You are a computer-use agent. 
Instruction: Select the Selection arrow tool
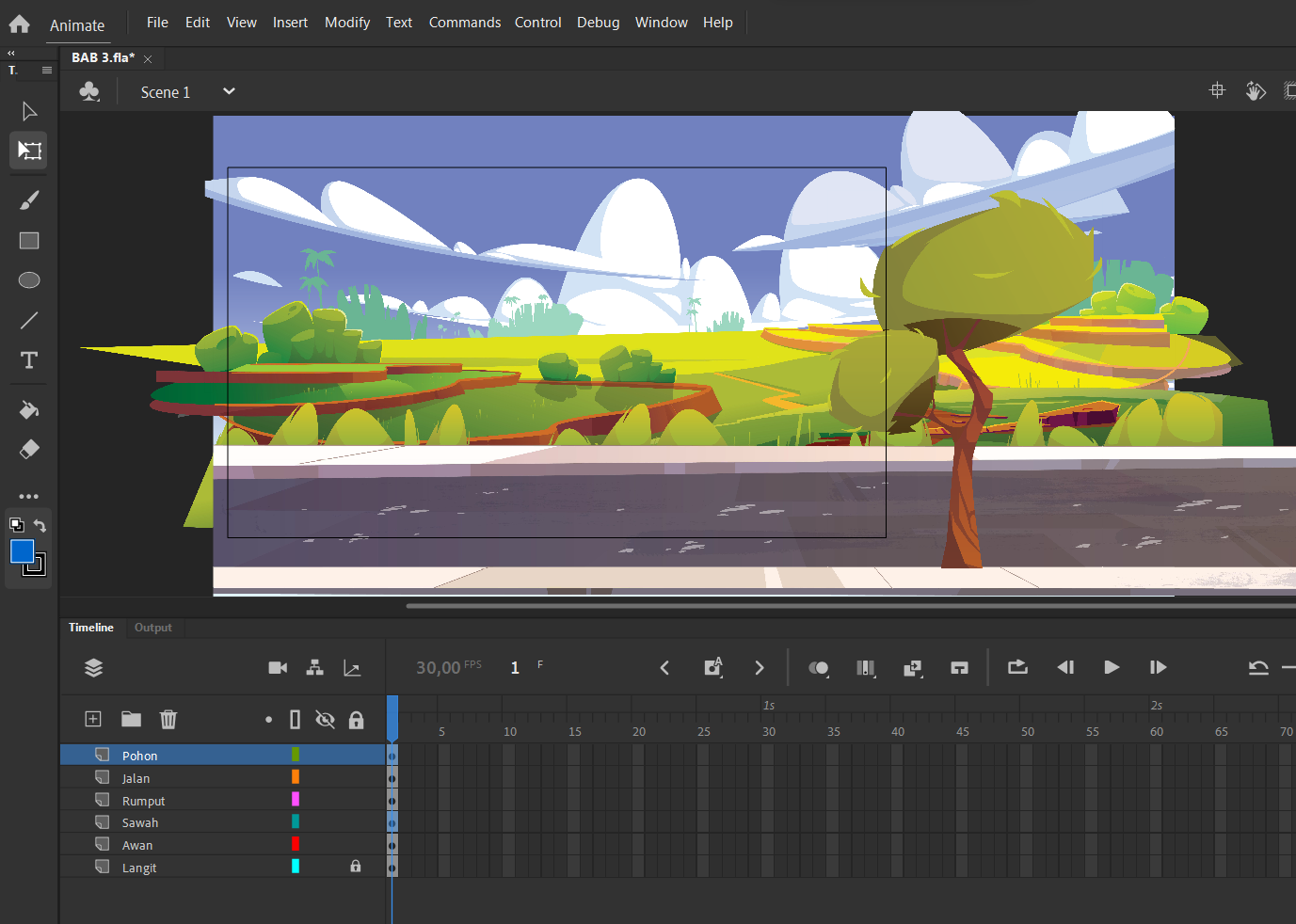[29, 111]
